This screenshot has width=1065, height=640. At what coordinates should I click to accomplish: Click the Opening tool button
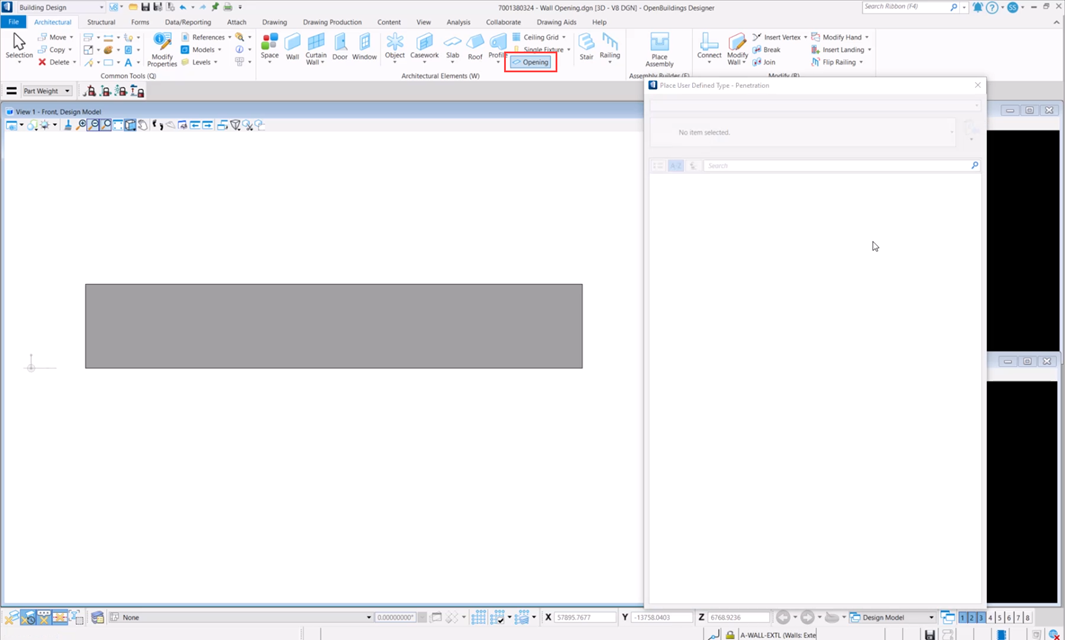point(530,63)
